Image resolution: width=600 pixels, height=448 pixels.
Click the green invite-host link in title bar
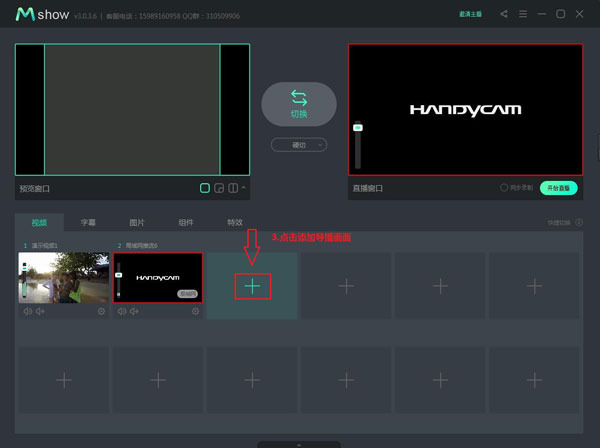[470, 14]
